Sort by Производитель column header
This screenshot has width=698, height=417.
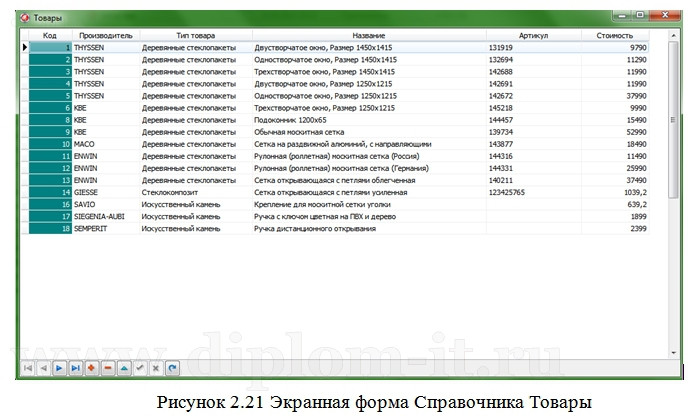[106, 35]
